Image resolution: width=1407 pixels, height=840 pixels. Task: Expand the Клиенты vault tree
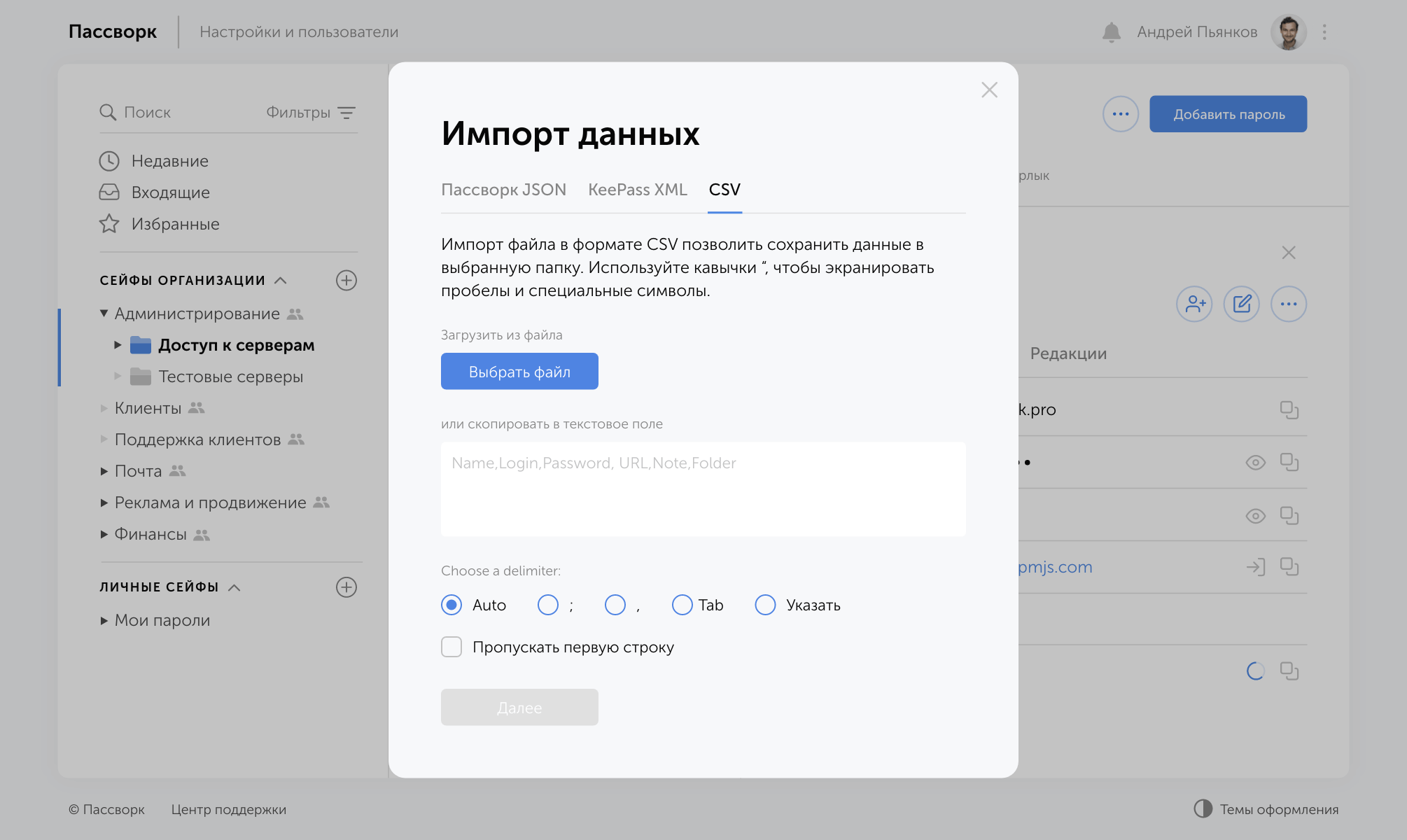pyautogui.click(x=104, y=408)
